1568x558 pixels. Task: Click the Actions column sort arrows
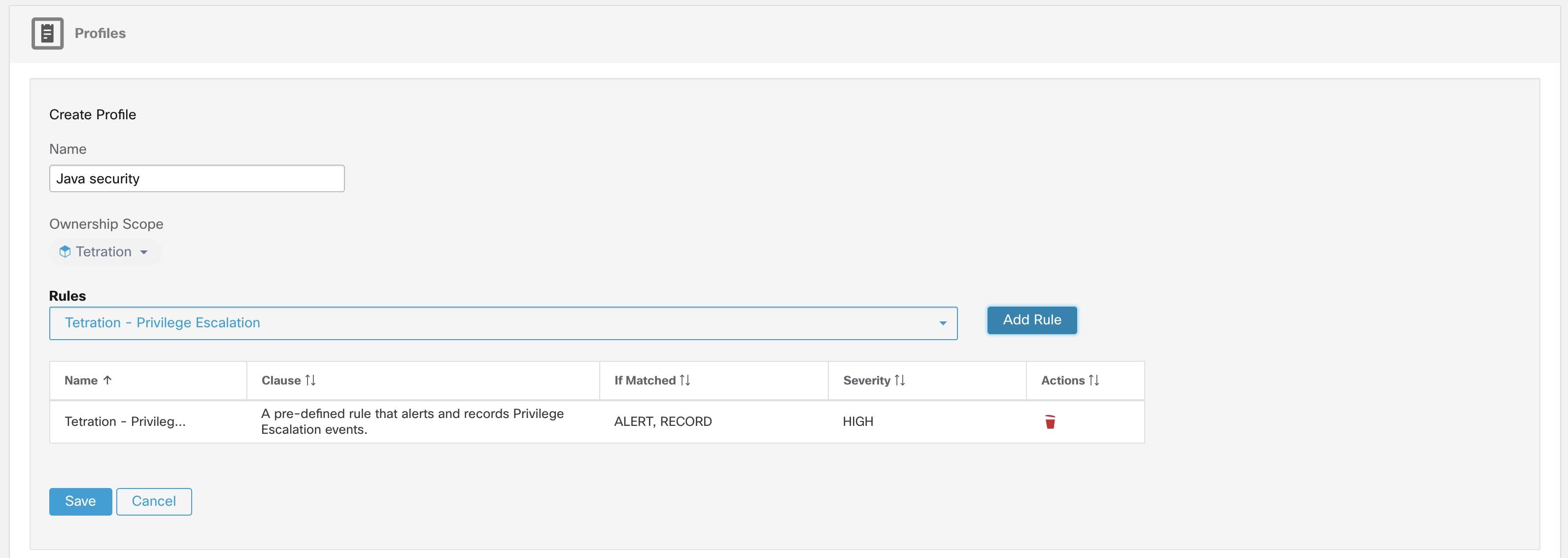pyautogui.click(x=1095, y=380)
